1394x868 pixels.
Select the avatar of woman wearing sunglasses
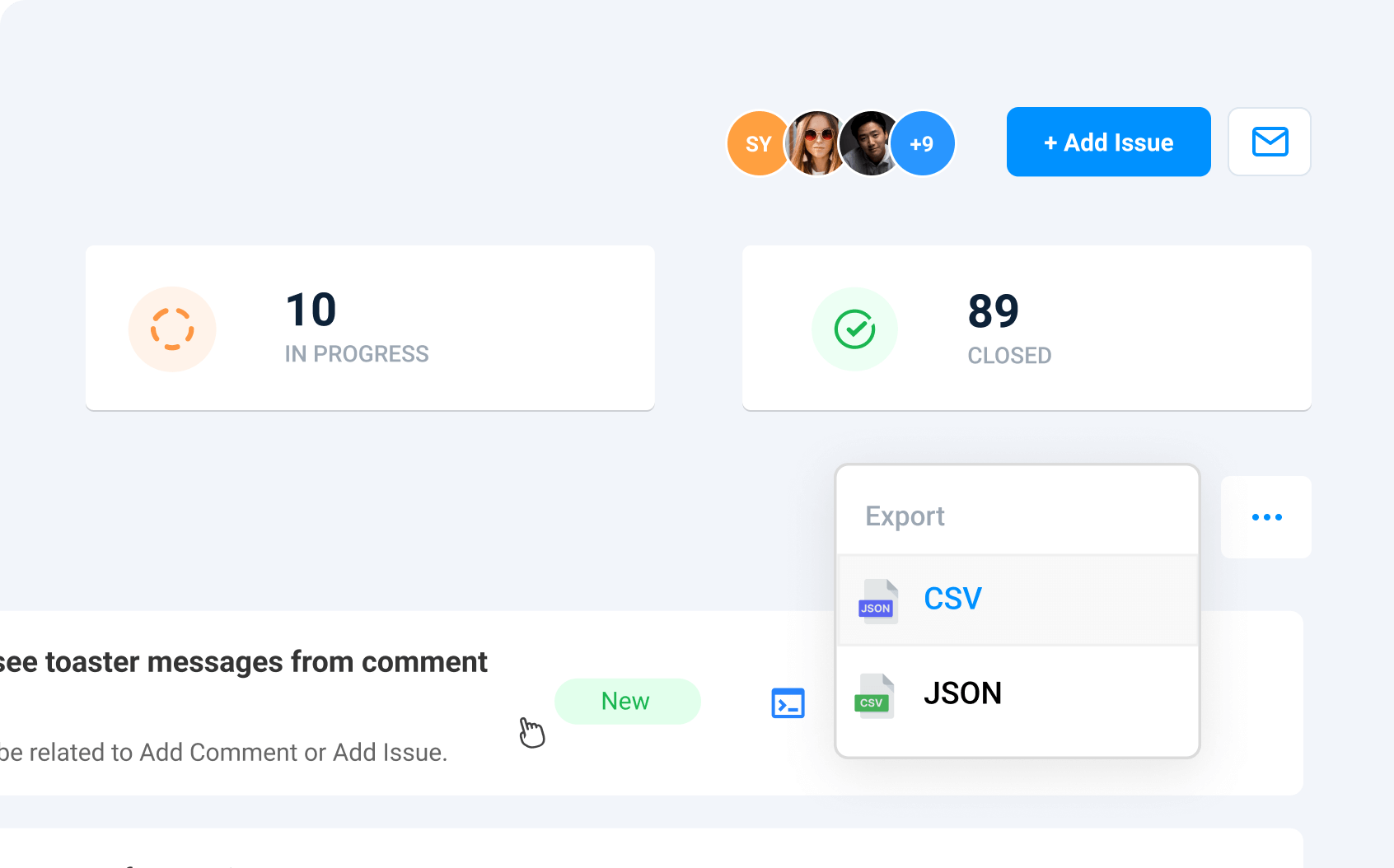(x=815, y=143)
